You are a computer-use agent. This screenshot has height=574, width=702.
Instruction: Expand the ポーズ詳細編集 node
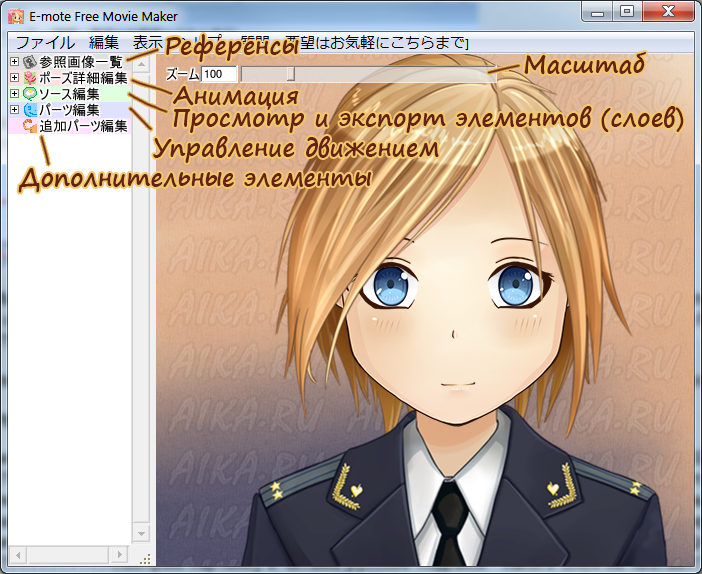[14, 77]
